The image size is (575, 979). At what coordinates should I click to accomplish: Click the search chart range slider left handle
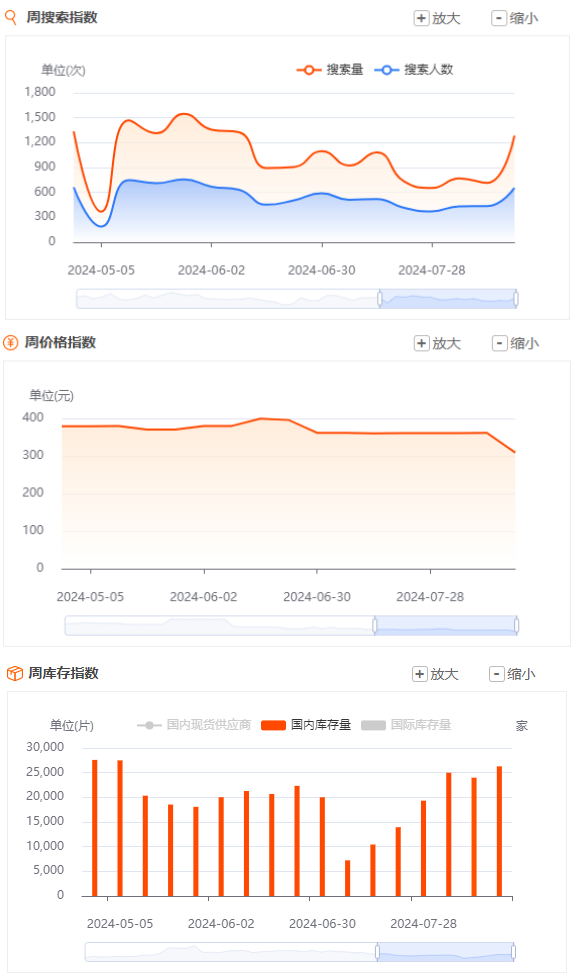380,299
